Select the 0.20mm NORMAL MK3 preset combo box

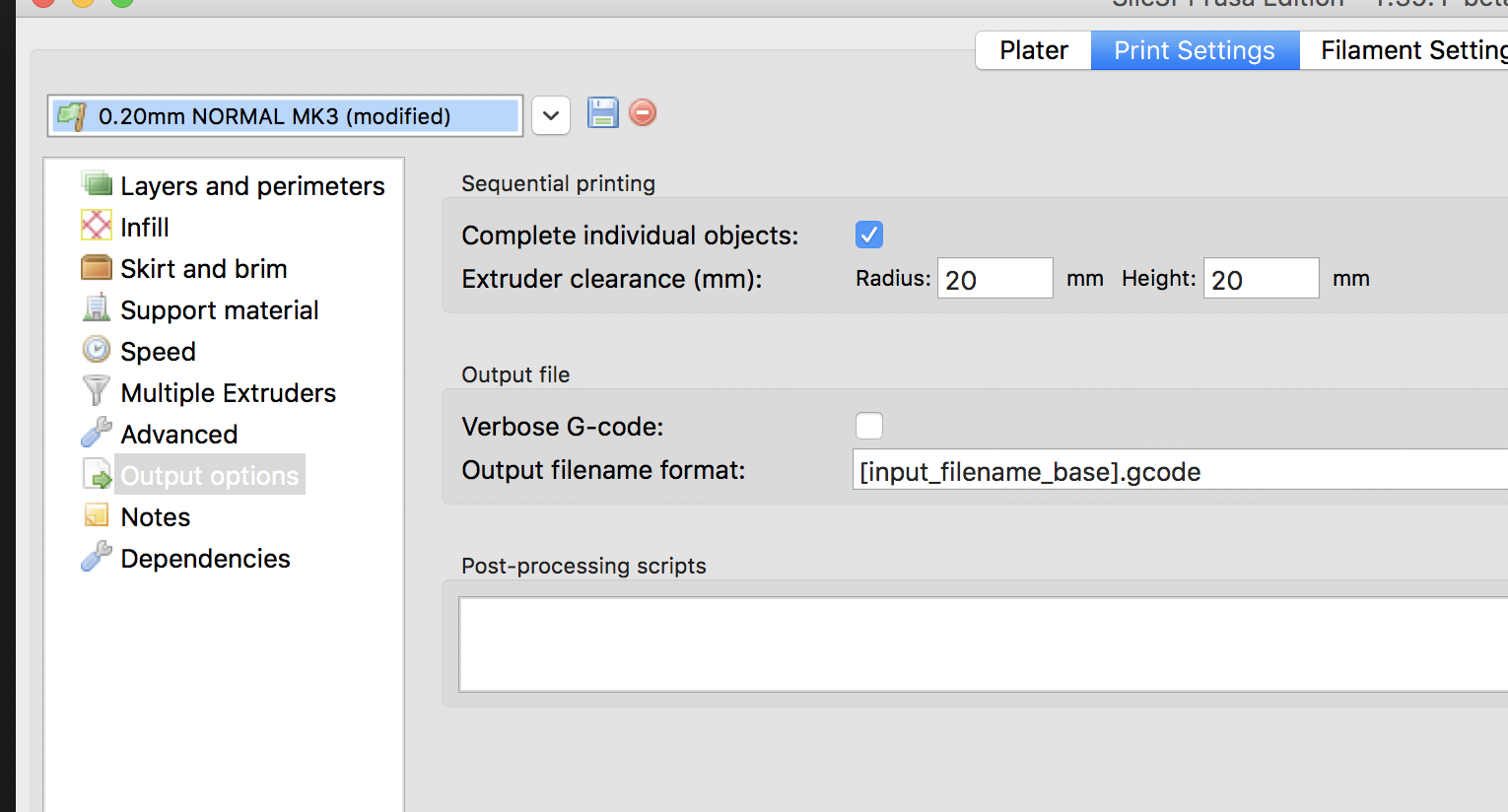click(x=285, y=116)
